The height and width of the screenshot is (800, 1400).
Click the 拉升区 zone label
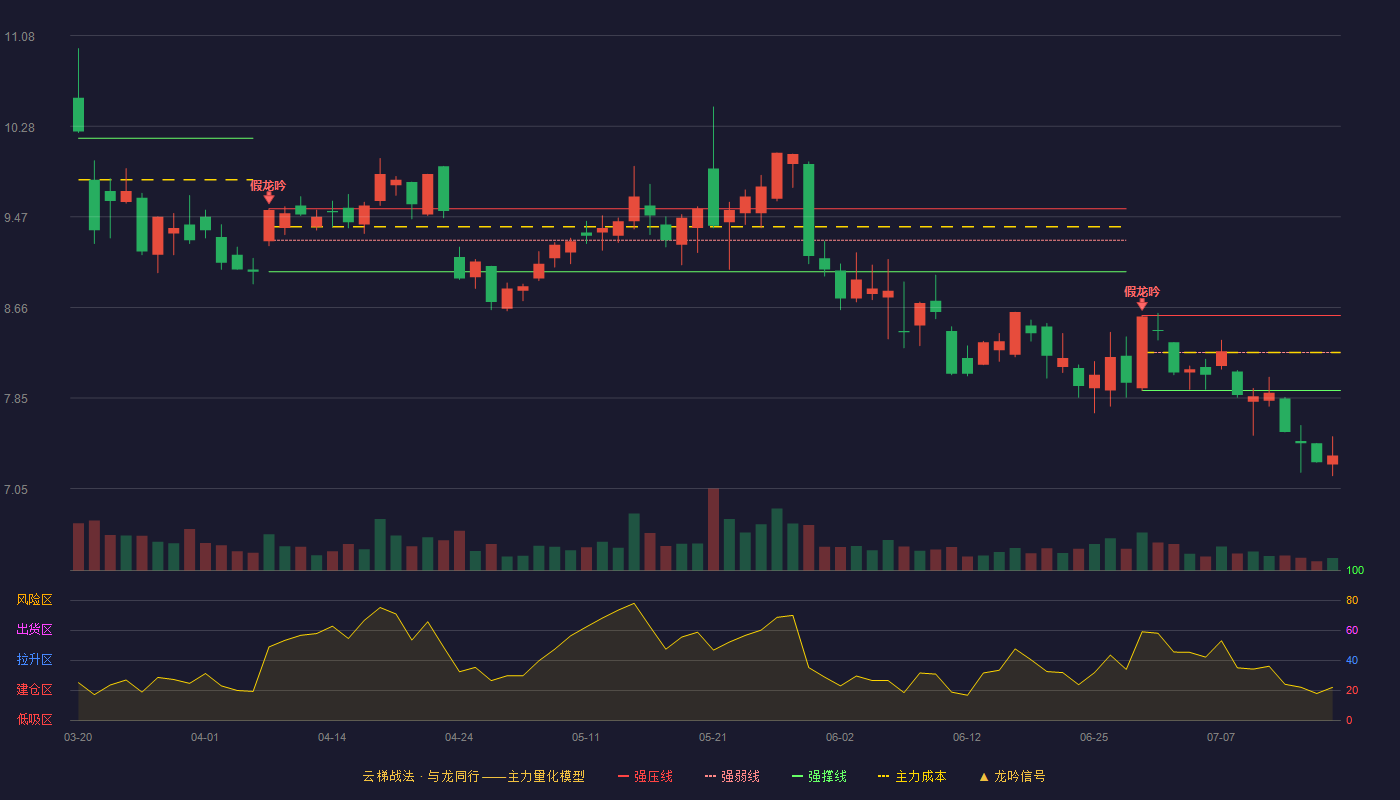point(34,660)
